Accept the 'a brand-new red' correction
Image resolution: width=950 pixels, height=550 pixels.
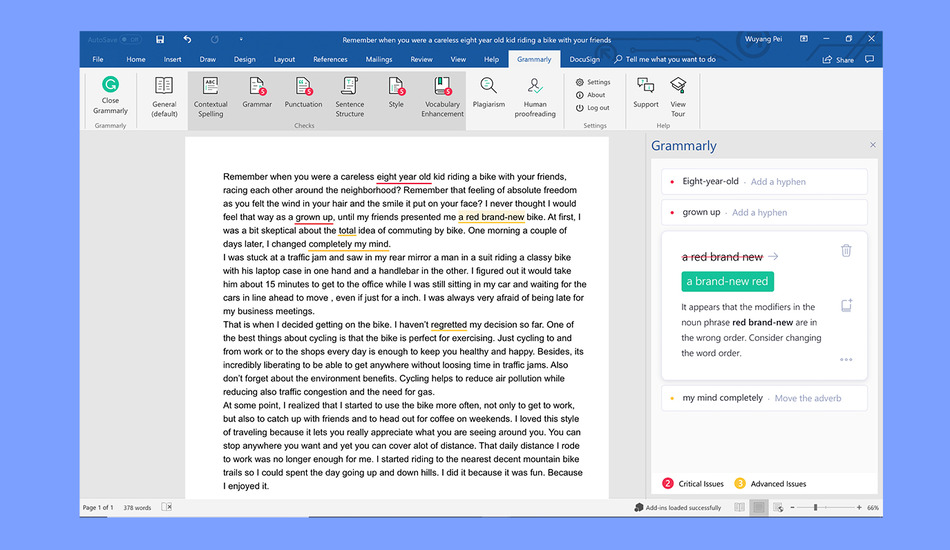coord(728,282)
